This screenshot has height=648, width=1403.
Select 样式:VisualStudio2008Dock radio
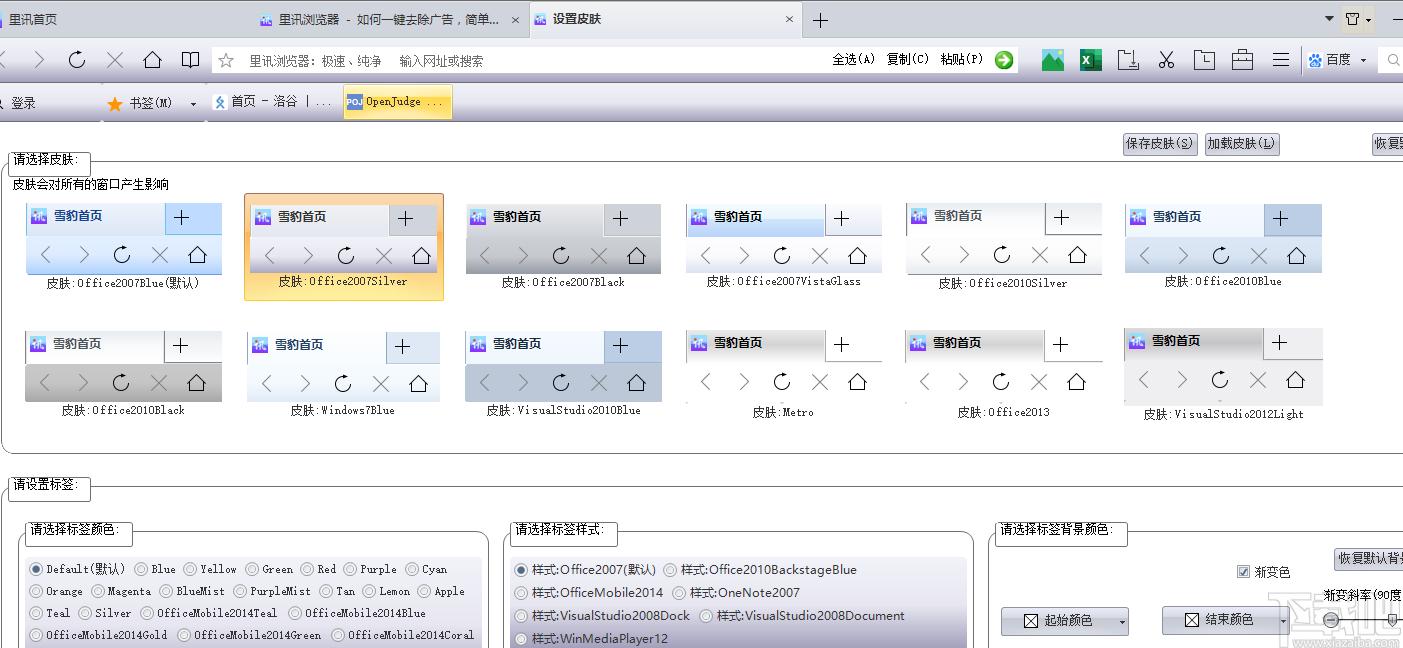tap(521, 616)
